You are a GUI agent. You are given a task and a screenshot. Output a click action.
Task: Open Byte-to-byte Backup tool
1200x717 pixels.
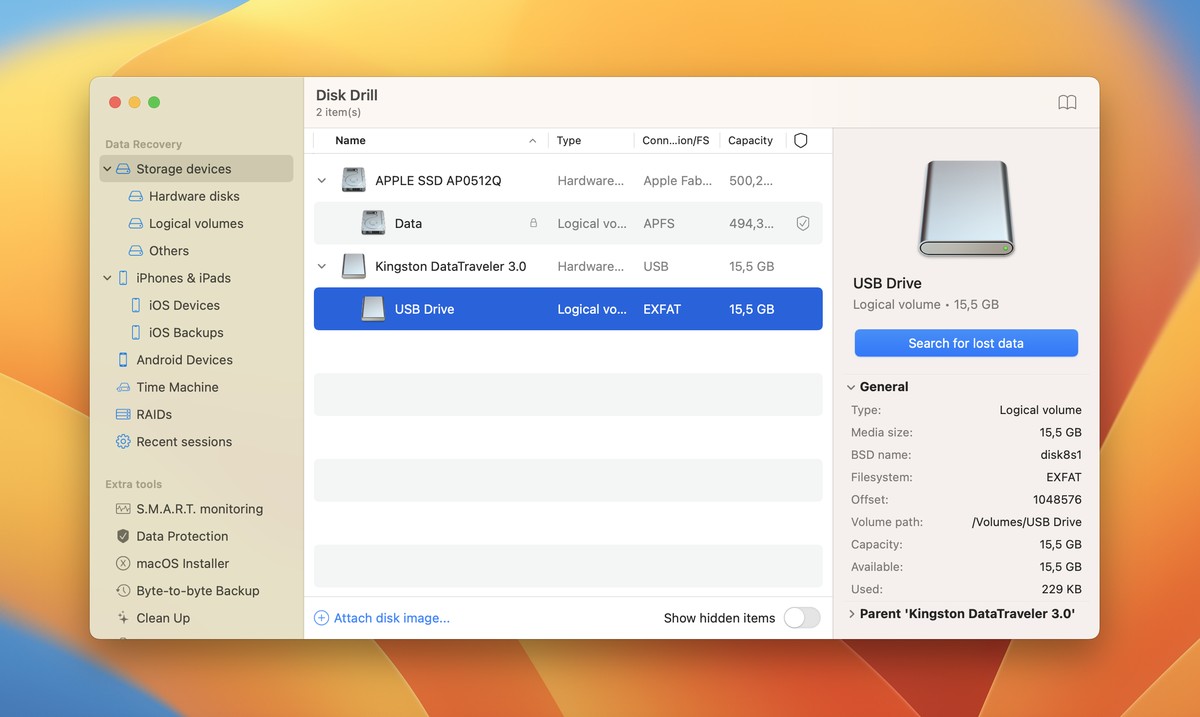point(197,591)
